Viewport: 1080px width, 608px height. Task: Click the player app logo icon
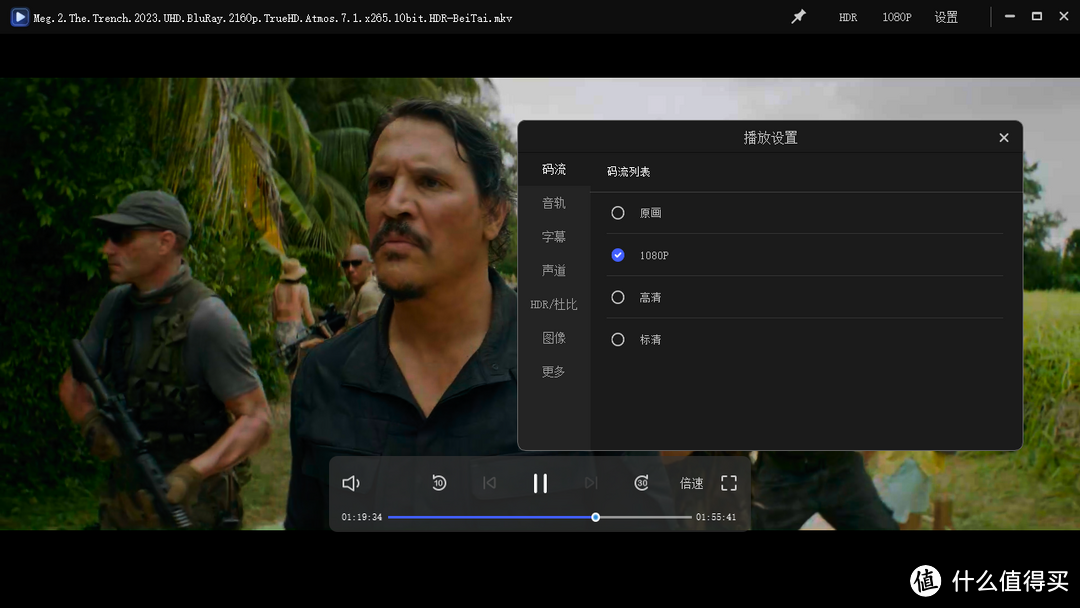(x=19, y=17)
